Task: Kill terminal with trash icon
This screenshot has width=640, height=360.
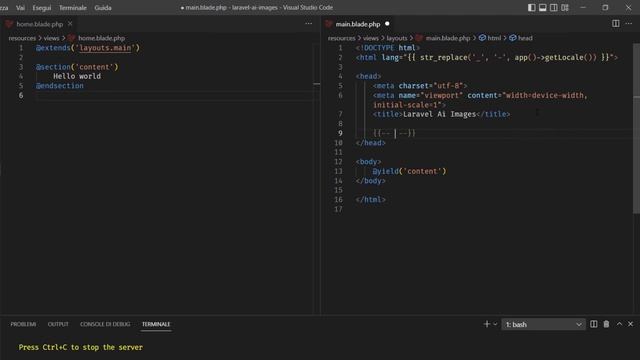Action: tap(606, 324)
